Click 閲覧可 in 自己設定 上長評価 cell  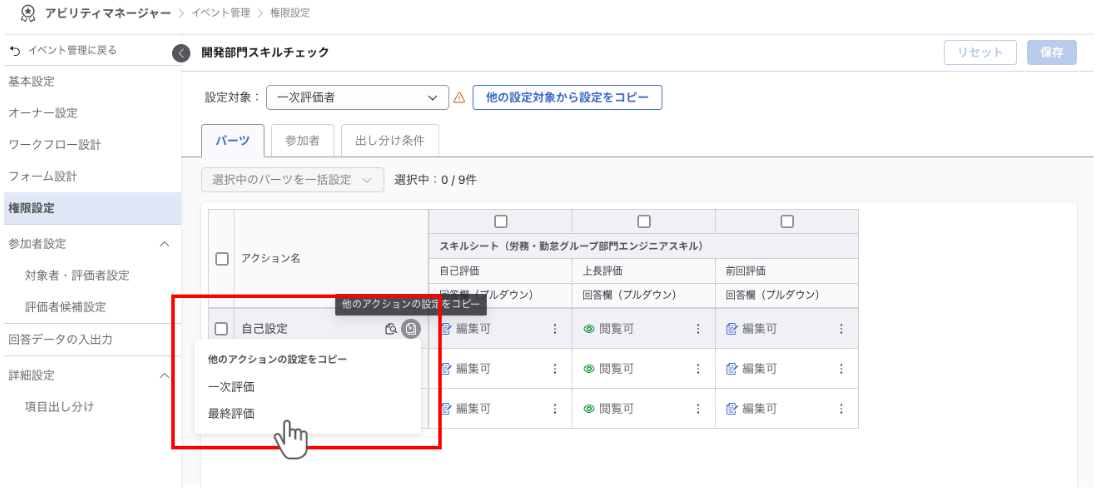pos(616,329)
